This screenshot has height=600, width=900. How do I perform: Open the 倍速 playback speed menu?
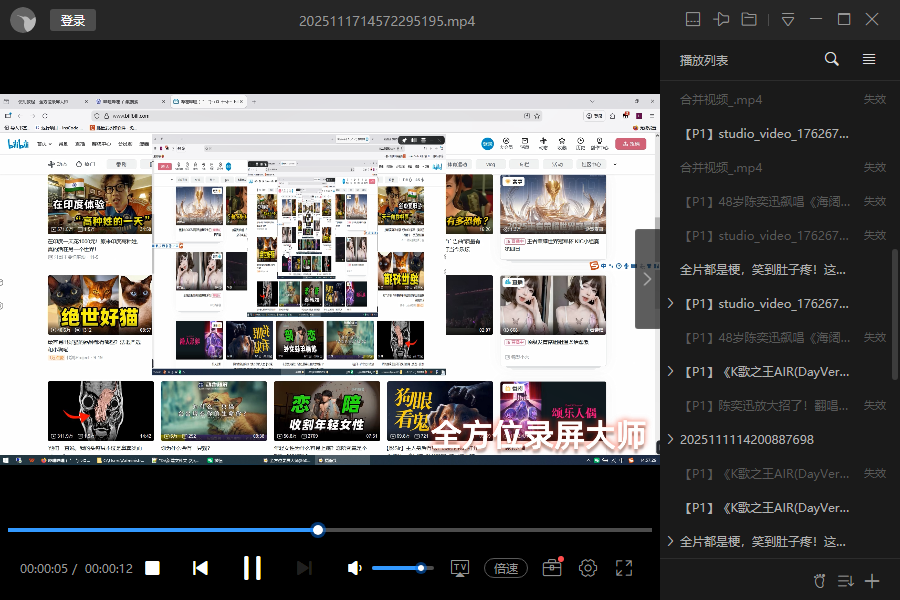point(506,568)
